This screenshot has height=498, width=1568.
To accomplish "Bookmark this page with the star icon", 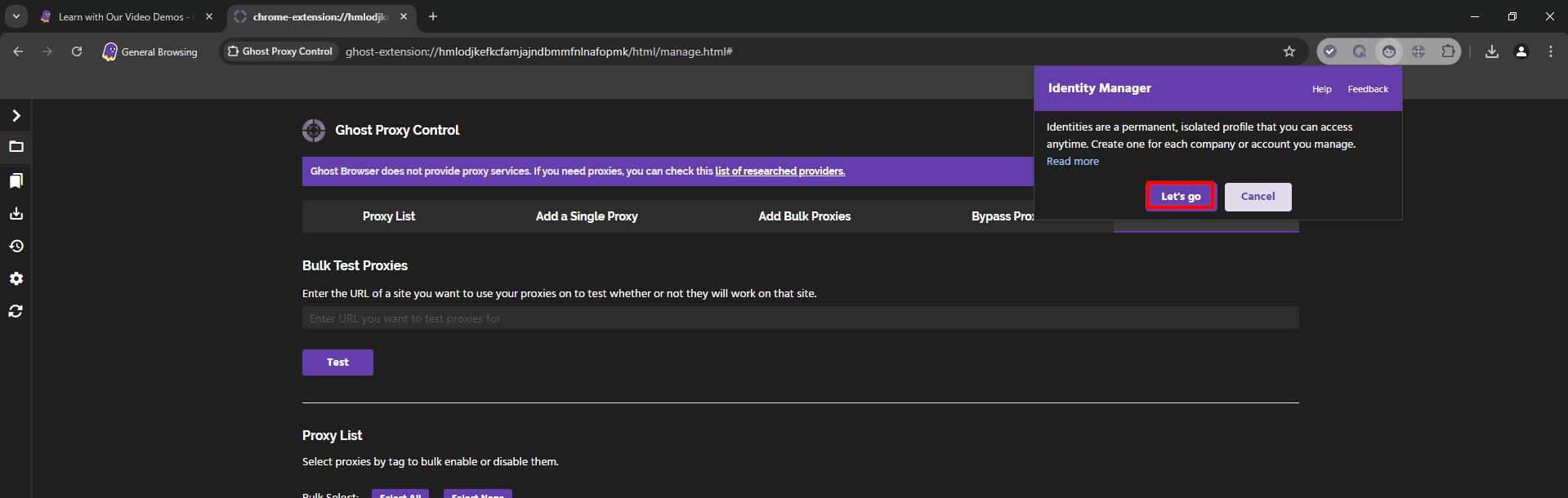I will tap(1289, 51).
